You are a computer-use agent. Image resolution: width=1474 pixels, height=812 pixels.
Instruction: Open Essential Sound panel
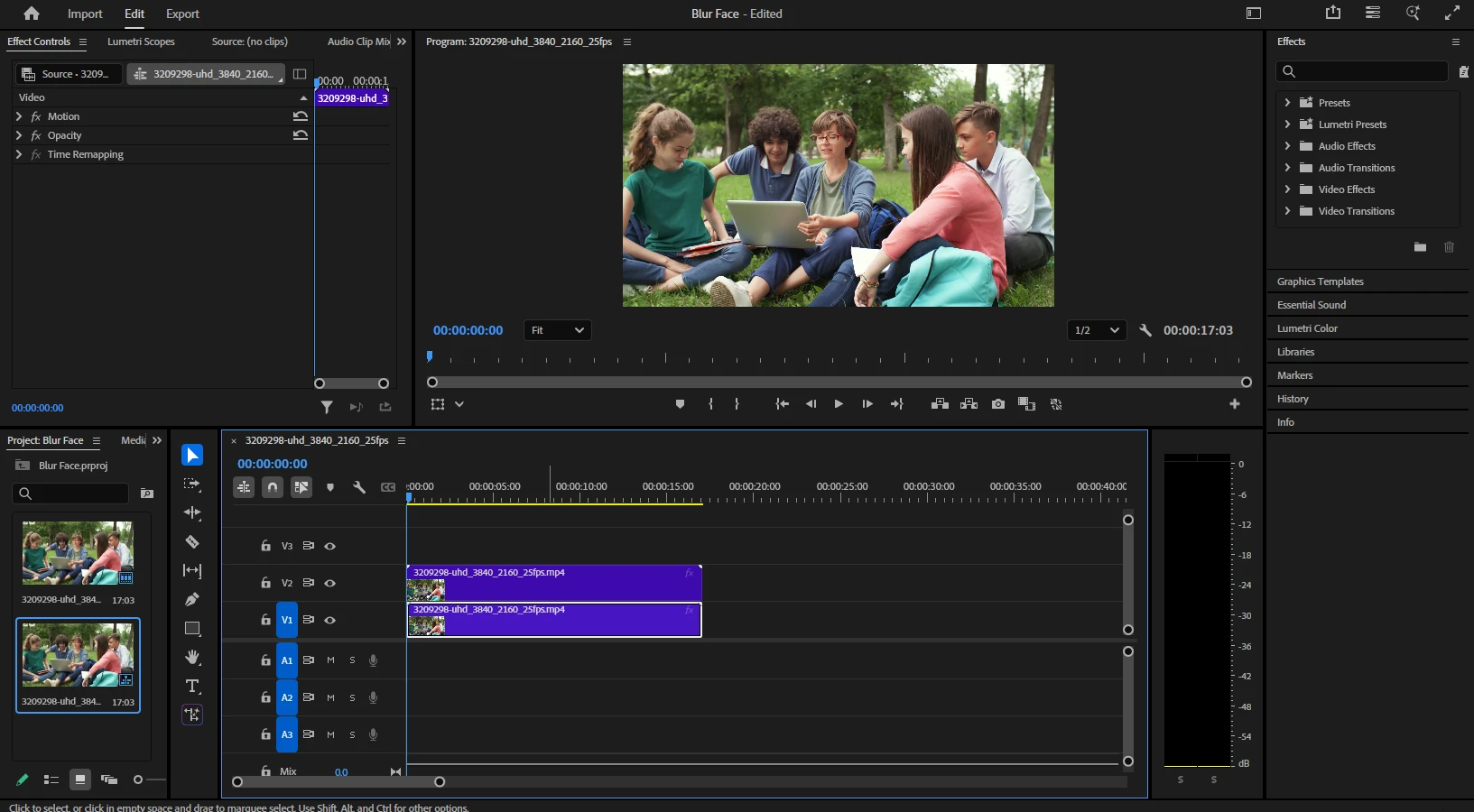pyautogui.click(x=1311, y=305)
